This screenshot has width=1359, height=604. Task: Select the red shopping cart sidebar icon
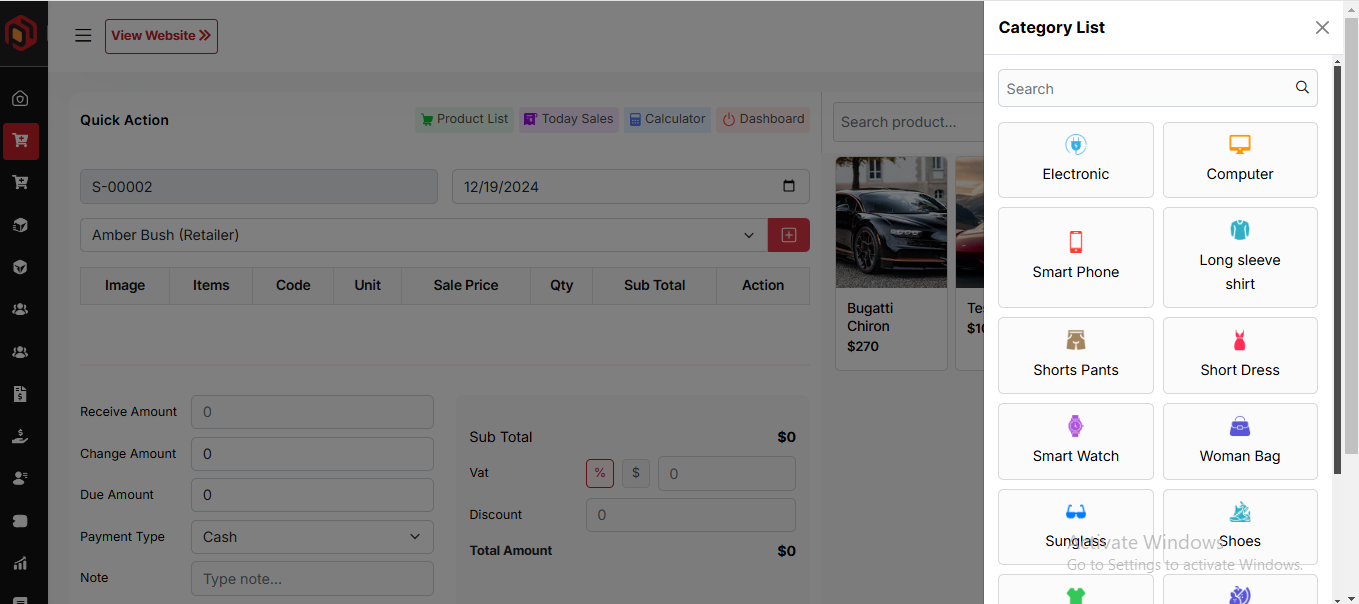[20, 141]
